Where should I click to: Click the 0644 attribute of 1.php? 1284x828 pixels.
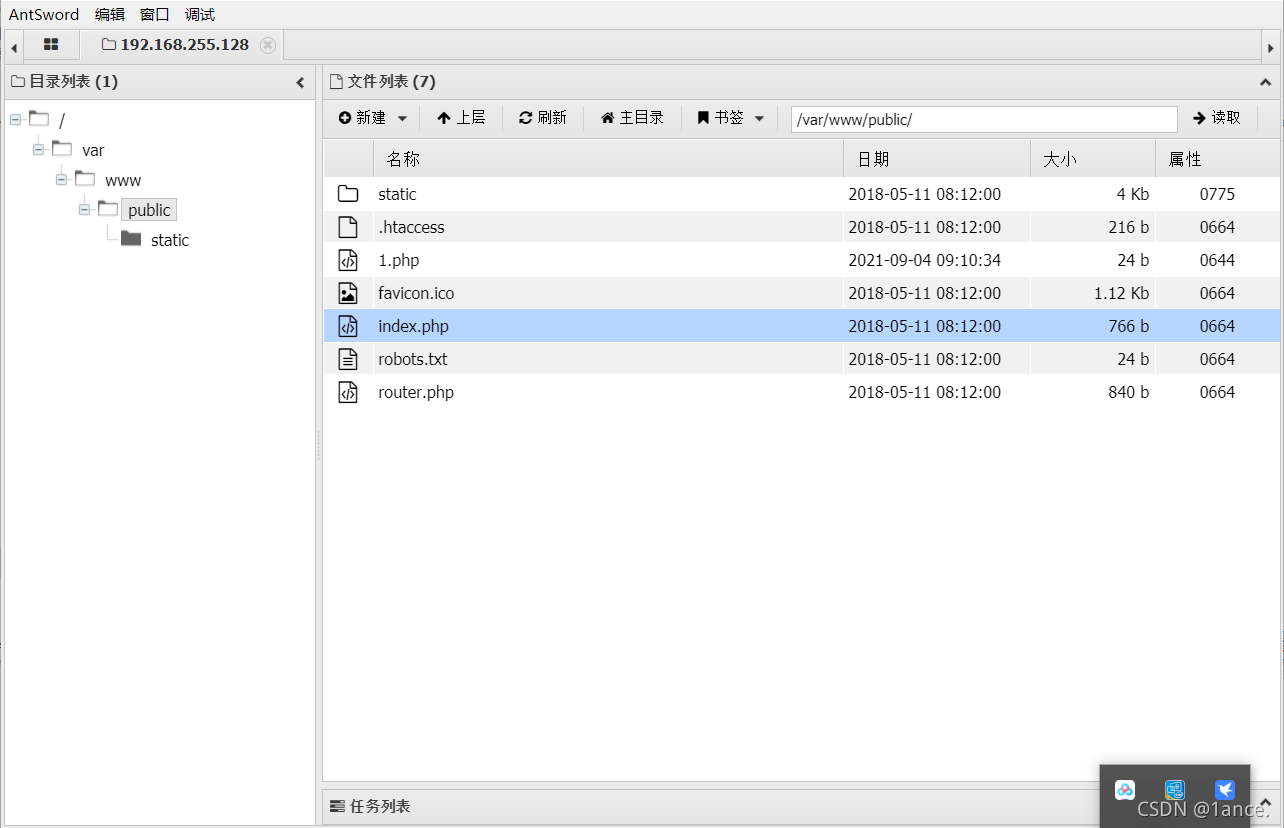[x=1217, y=260]
